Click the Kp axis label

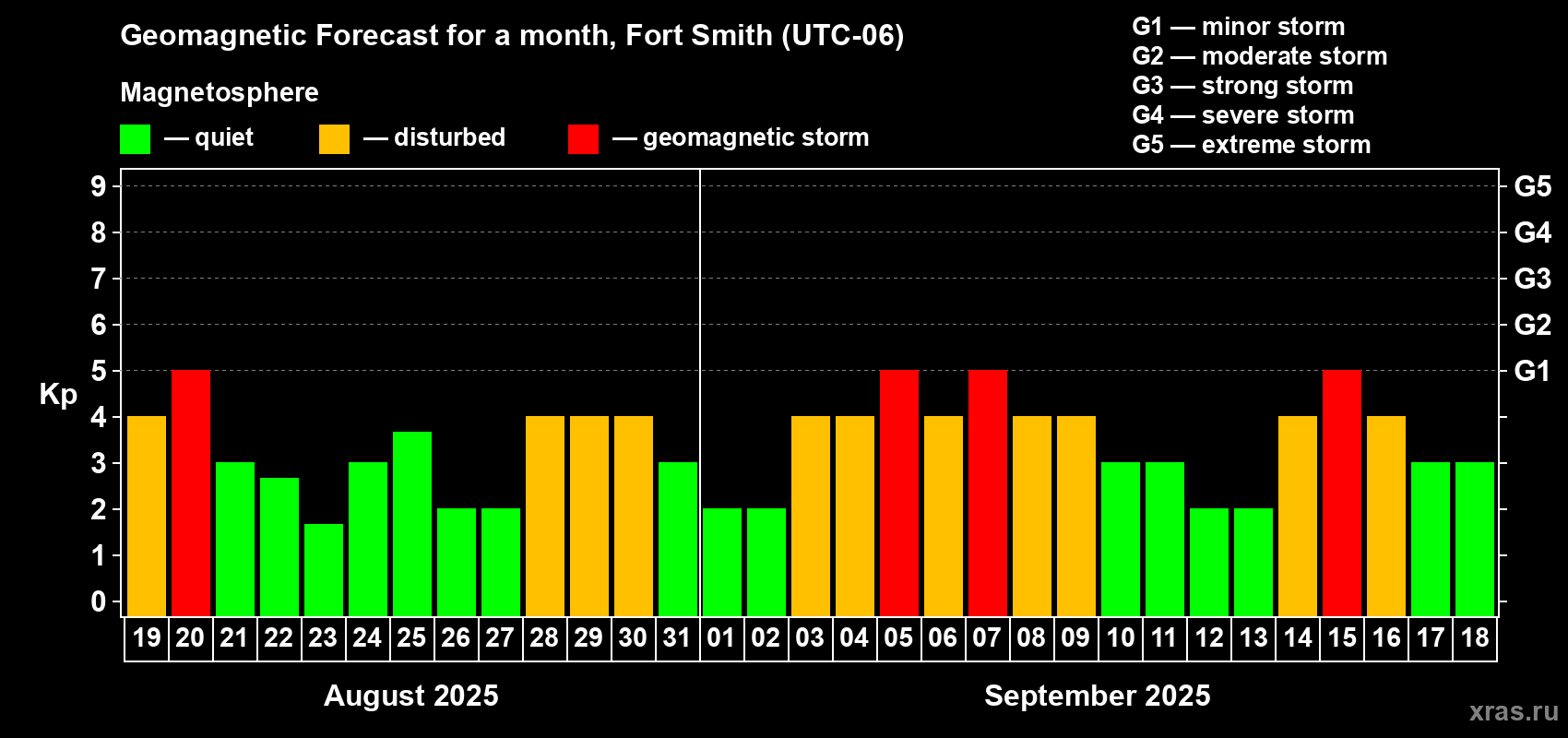tap(58, 395)
